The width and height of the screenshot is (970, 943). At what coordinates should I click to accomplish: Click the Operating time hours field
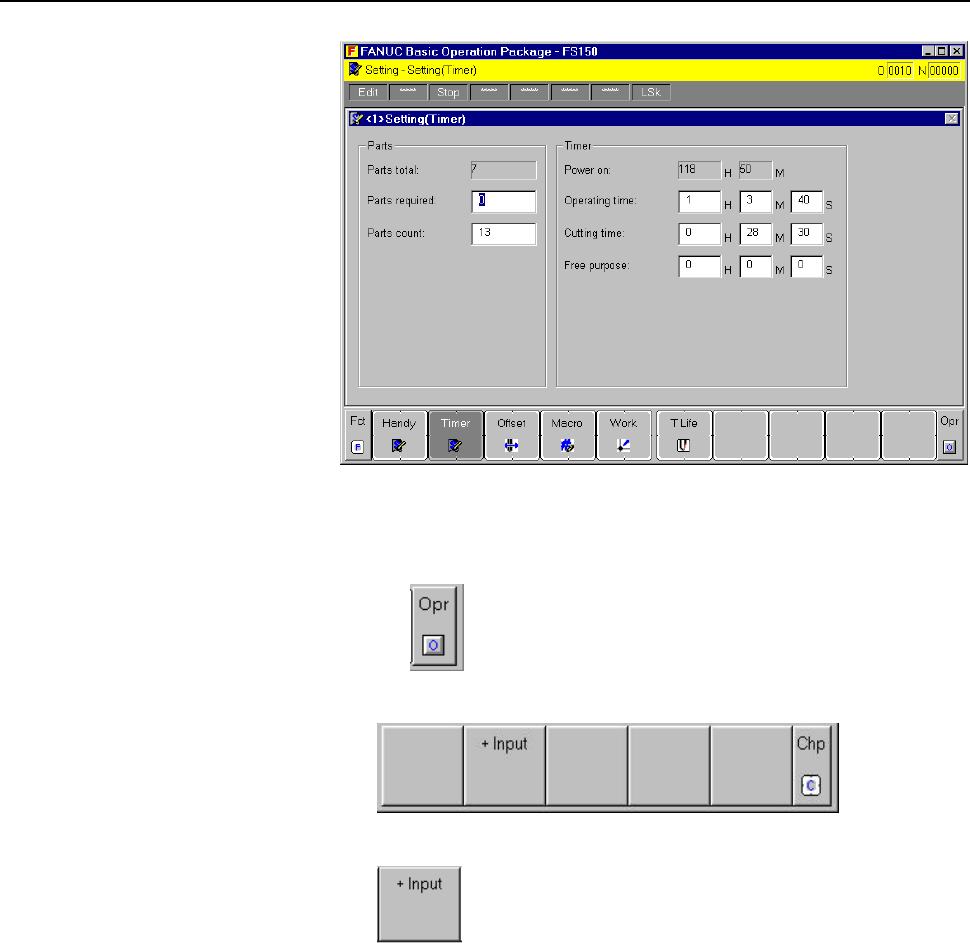click(x=700, y=201)
